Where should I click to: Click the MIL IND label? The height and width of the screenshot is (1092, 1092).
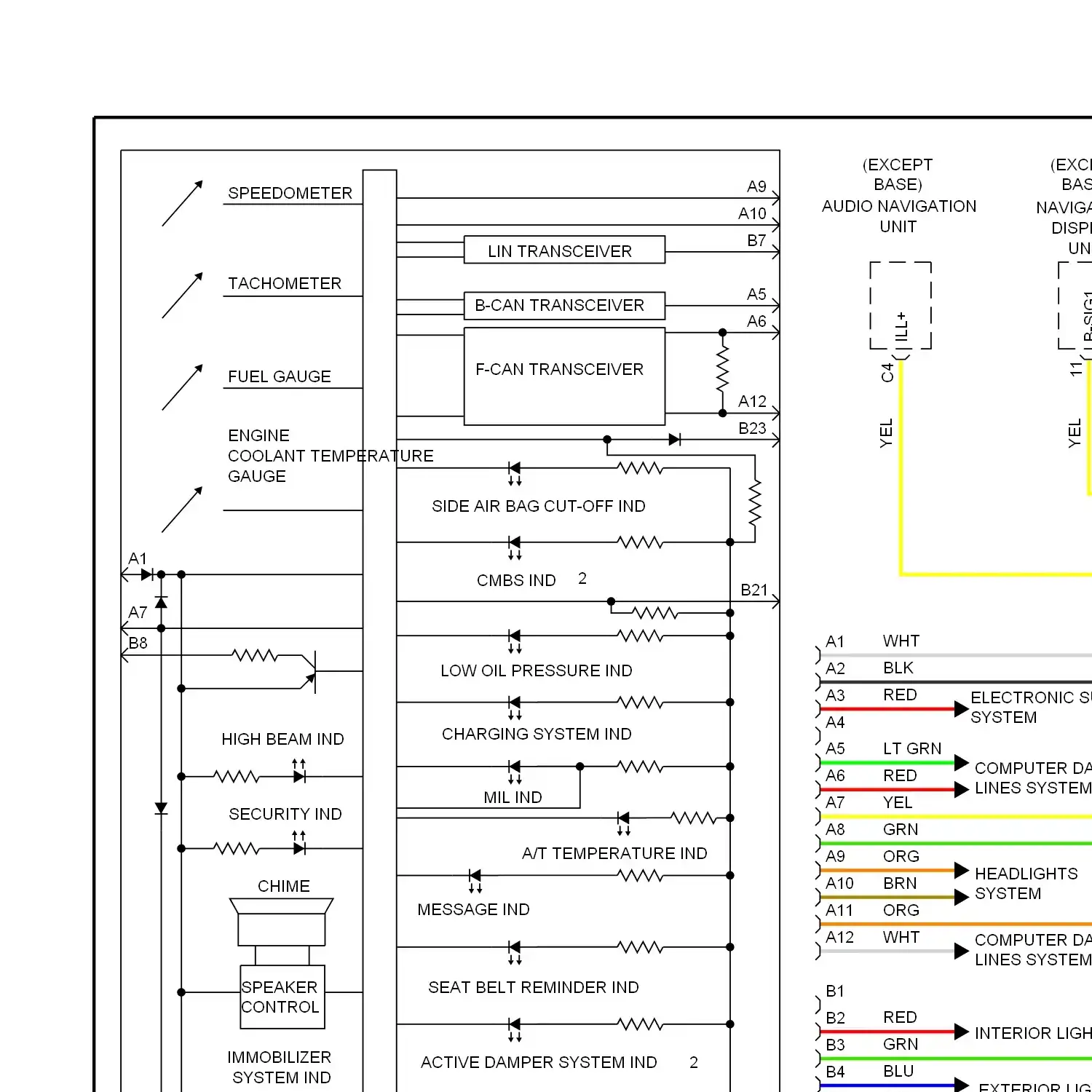(x=513, y=797)
